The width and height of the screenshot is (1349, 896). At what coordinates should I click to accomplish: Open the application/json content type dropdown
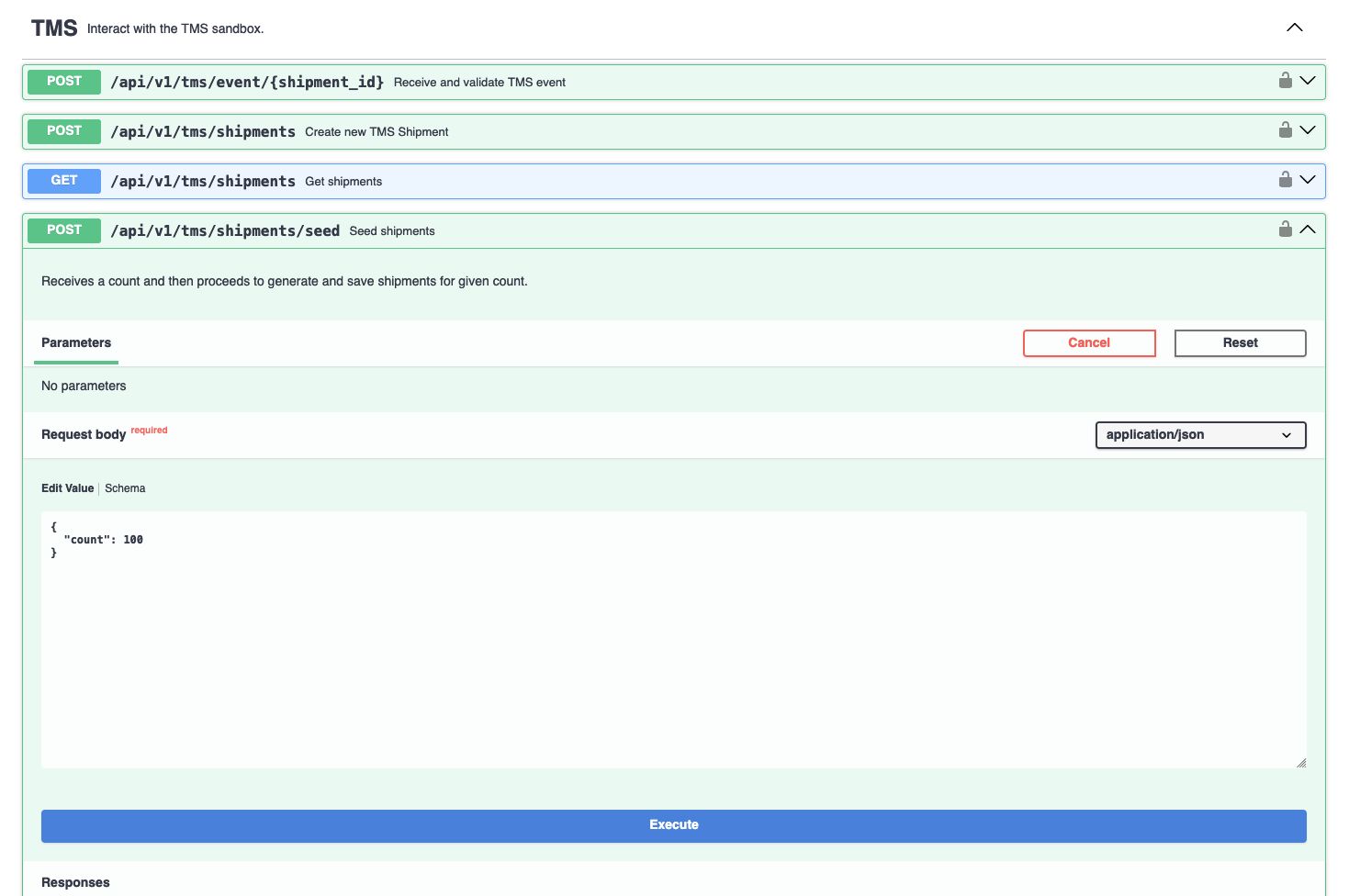[x=1200, y=435]
